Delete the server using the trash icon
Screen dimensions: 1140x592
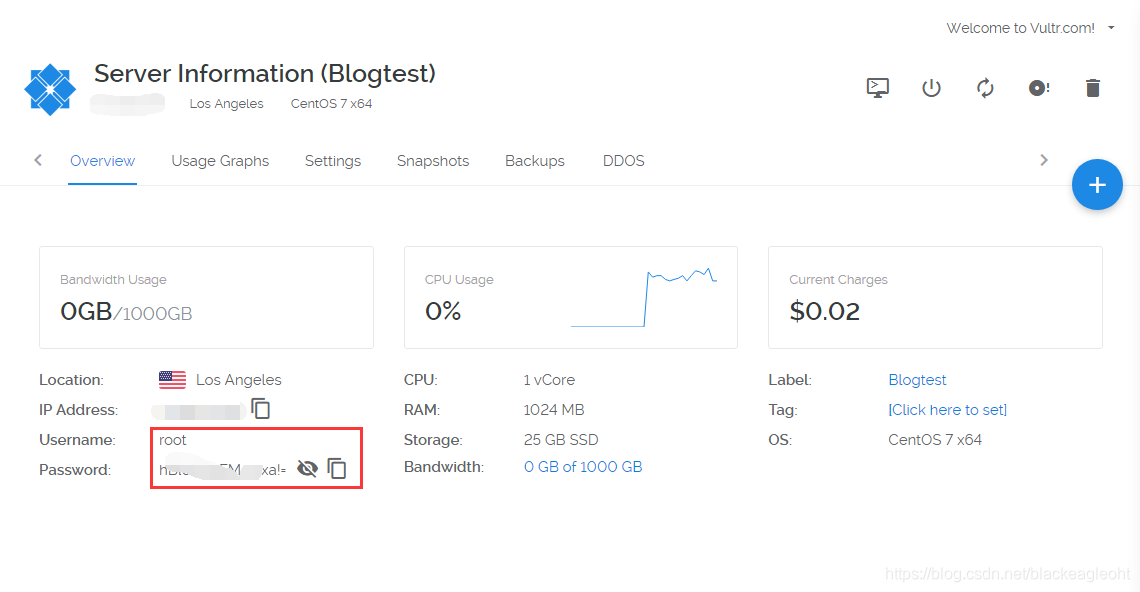[x=1093, y=88]
